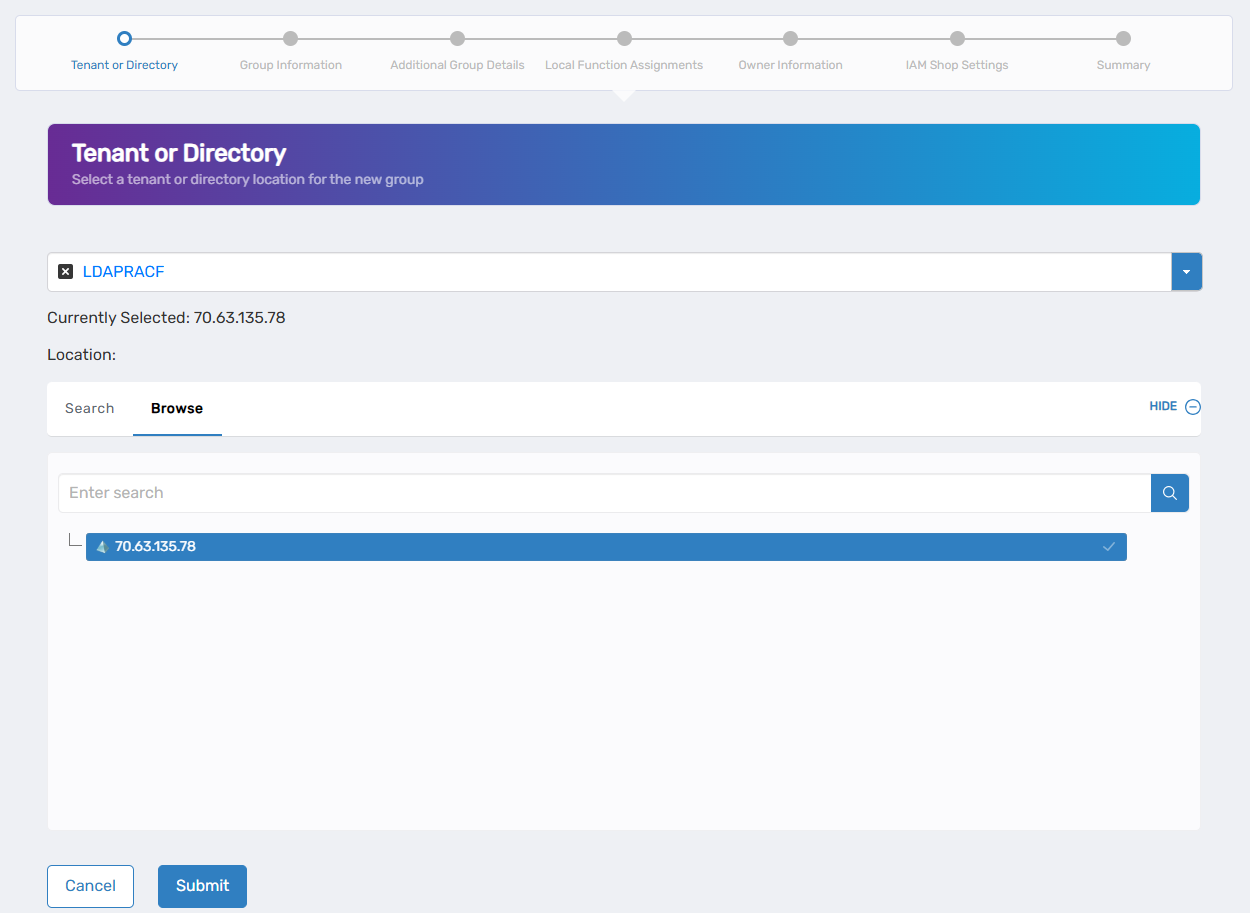Collapse the browse panel via HIDE
1250x913 pixels.
(1162, 406)
